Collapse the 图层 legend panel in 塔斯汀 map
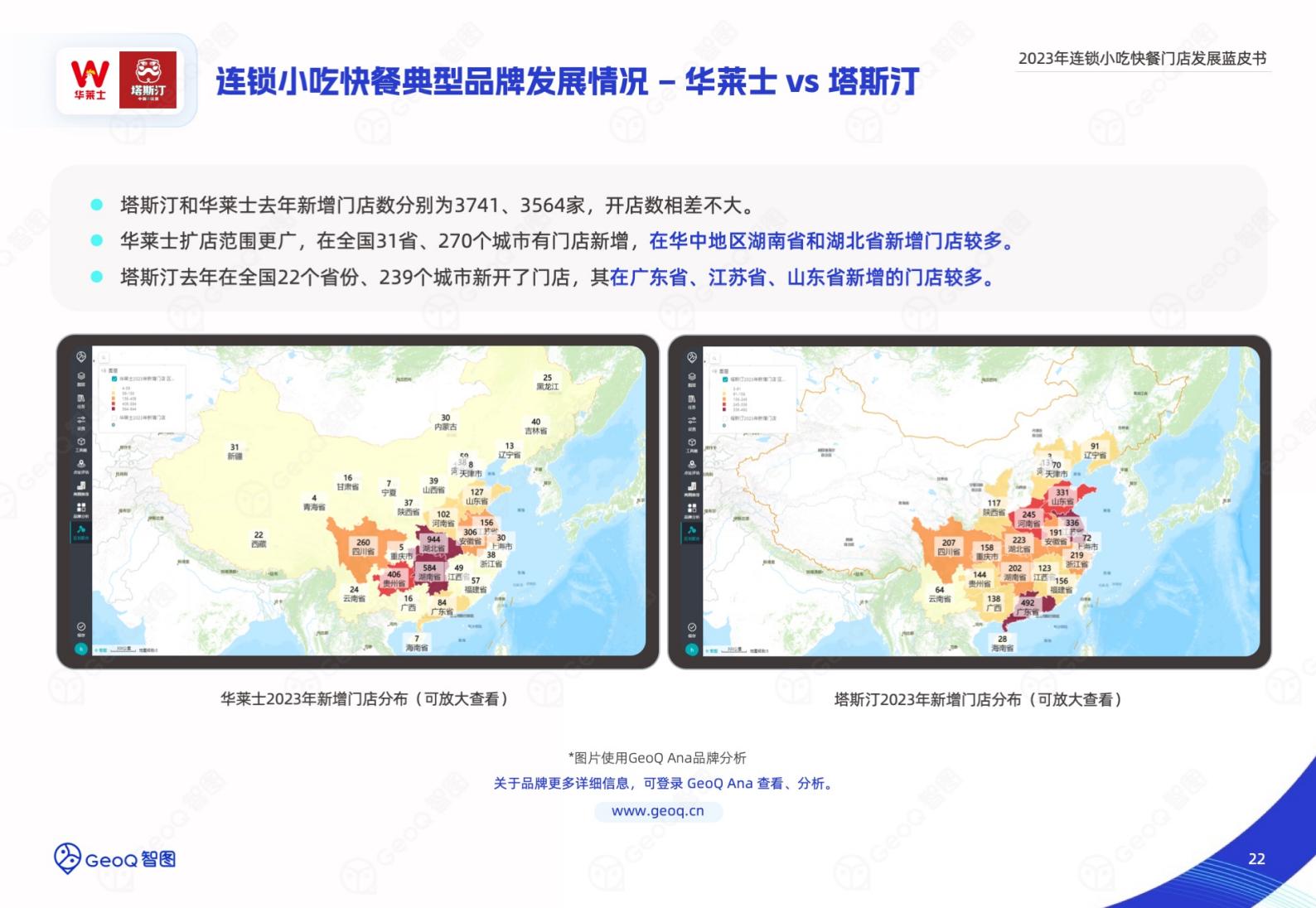The width and height of the screenshot is (1316, 908). click(x=714, y=370)
